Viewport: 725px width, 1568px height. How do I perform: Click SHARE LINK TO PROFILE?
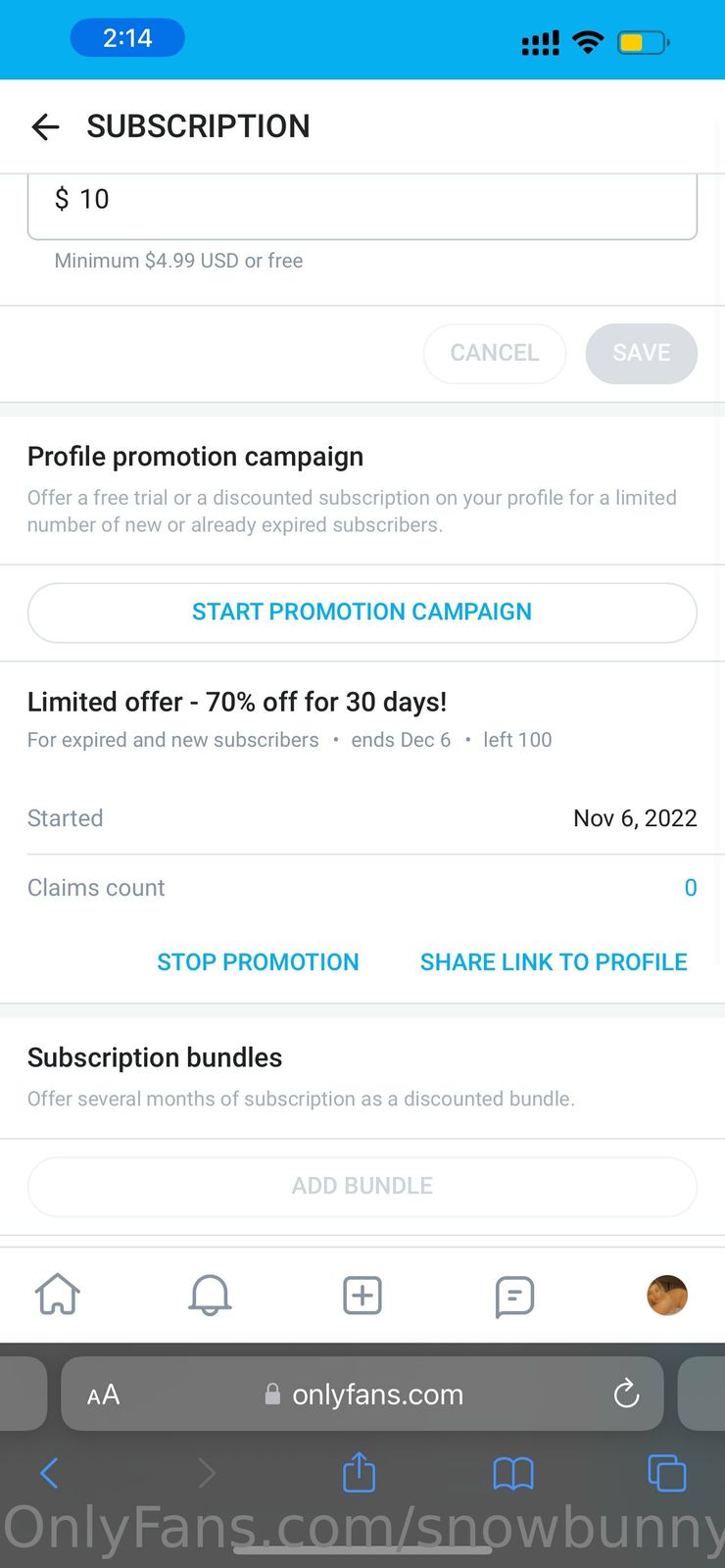[x=554, y=962]
